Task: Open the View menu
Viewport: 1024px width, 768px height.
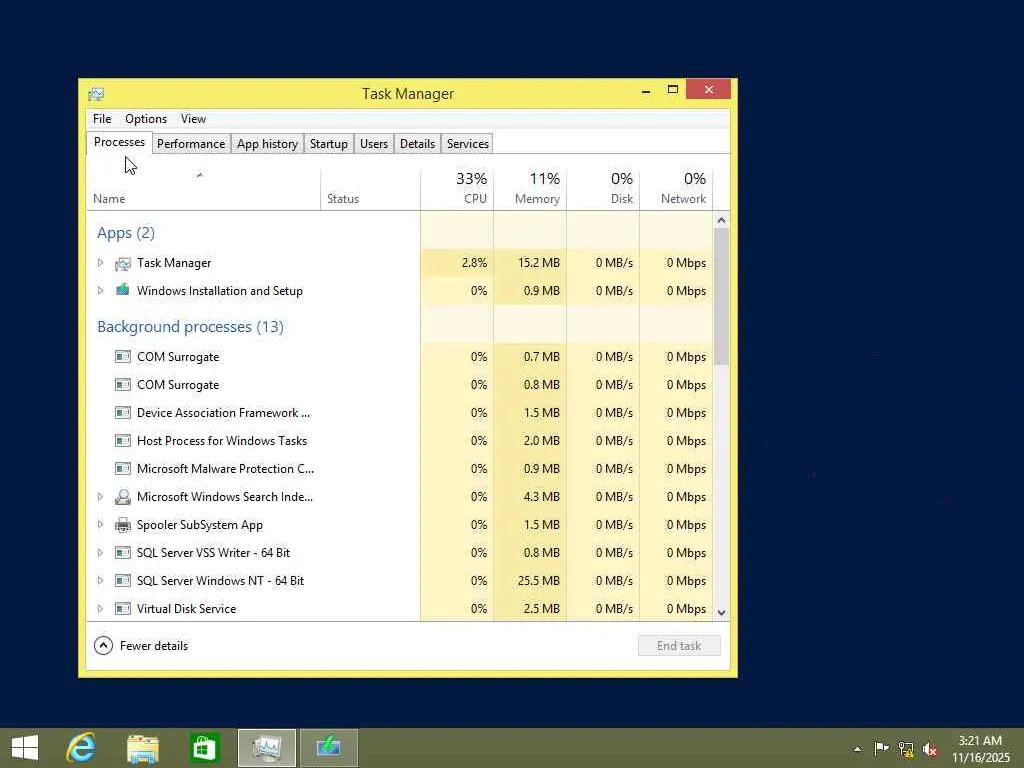Action: pos(193,119)
